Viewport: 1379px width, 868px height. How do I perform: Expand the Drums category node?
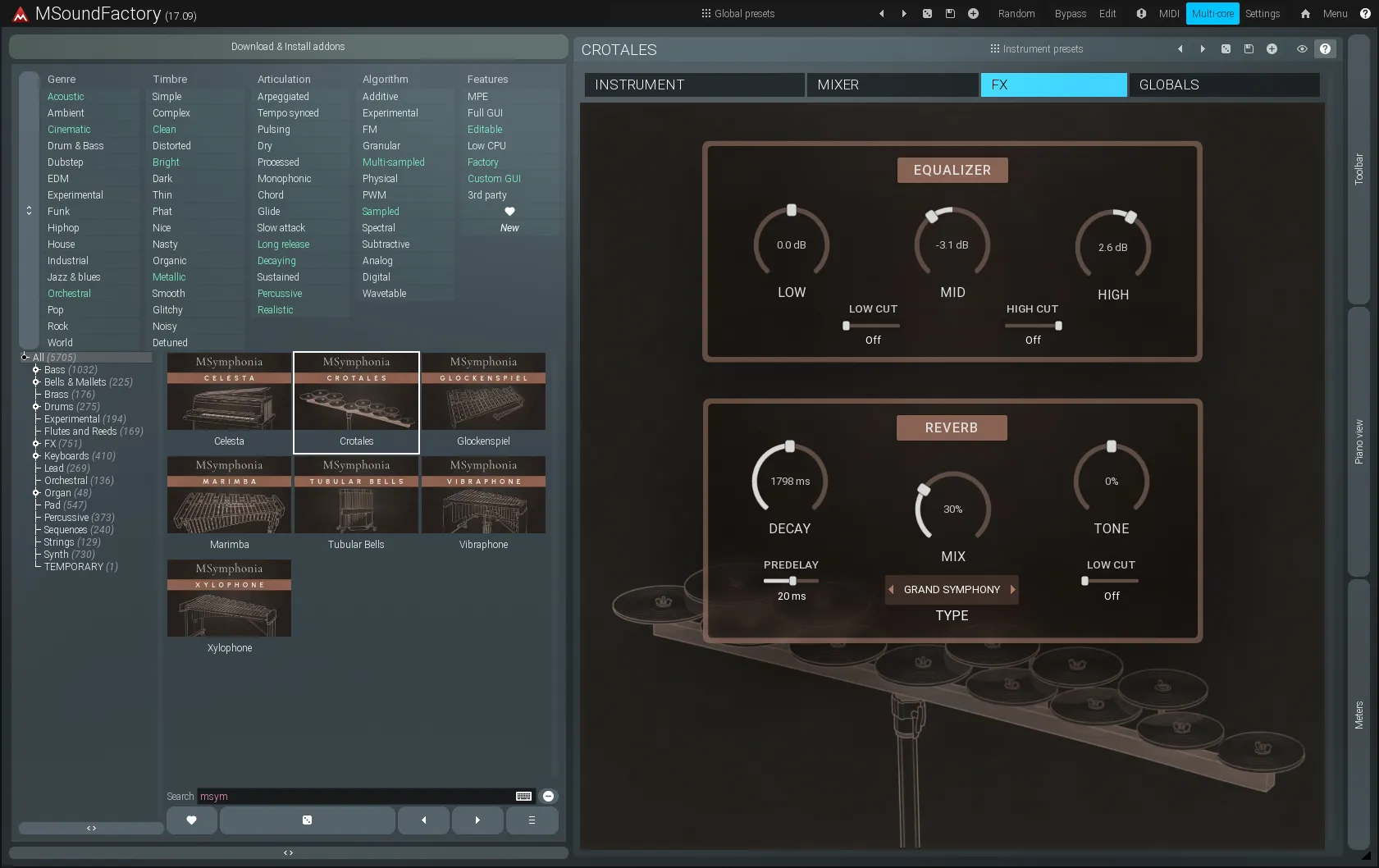(36, 407)
